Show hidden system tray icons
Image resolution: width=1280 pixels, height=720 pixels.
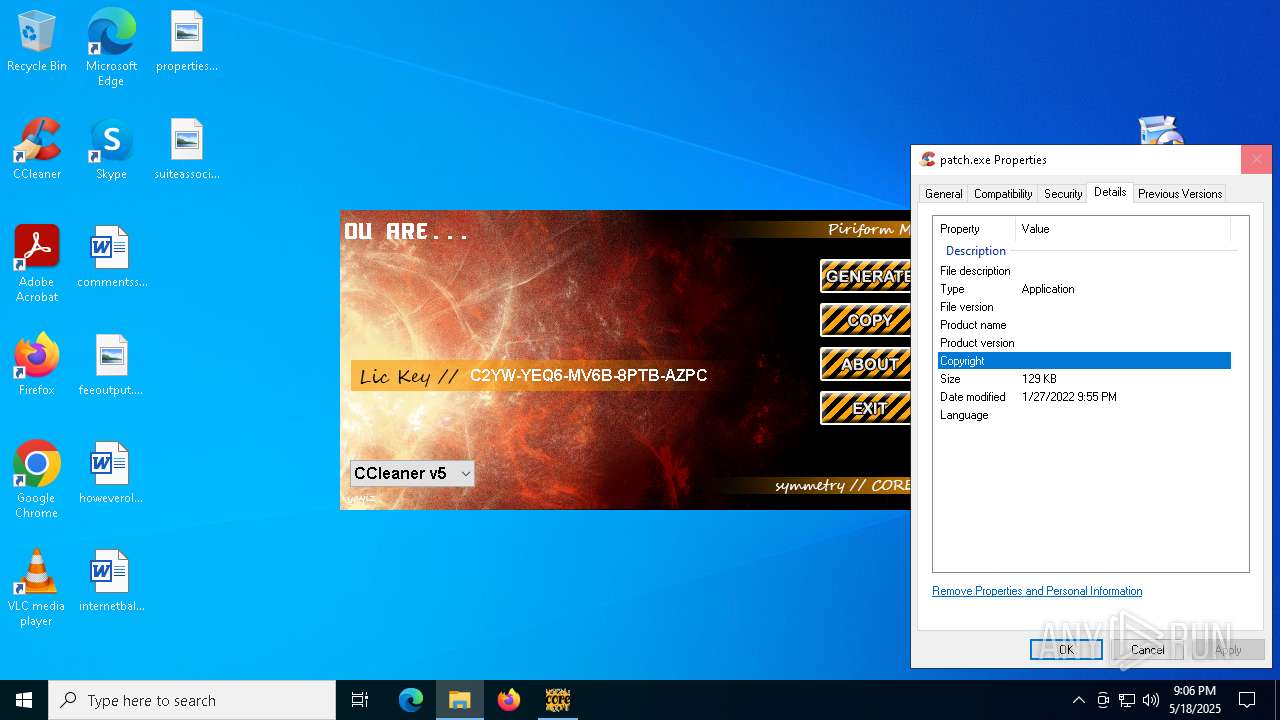tap(1078, 700)
